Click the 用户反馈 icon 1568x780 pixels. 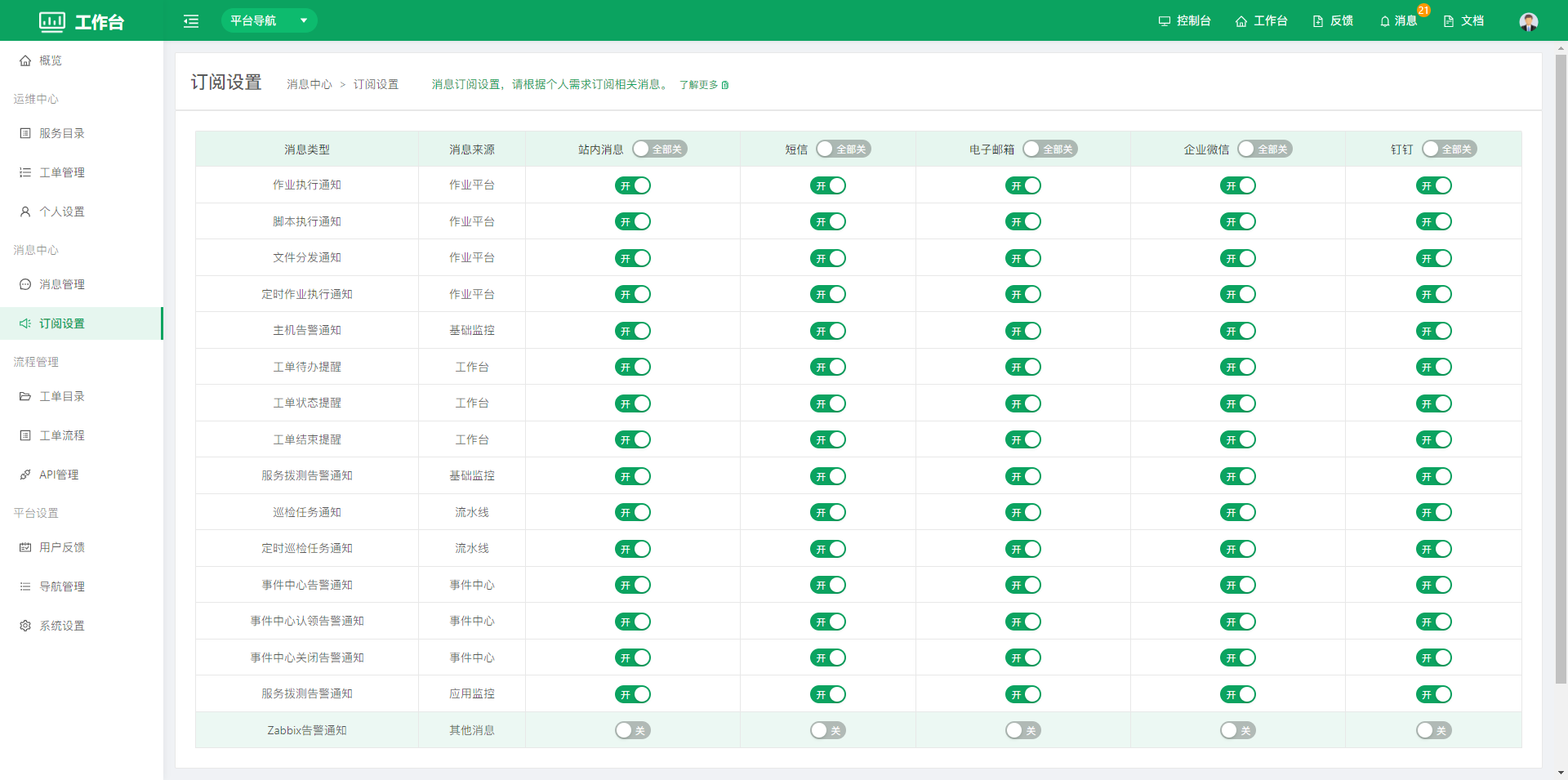[x=25, y=547]
